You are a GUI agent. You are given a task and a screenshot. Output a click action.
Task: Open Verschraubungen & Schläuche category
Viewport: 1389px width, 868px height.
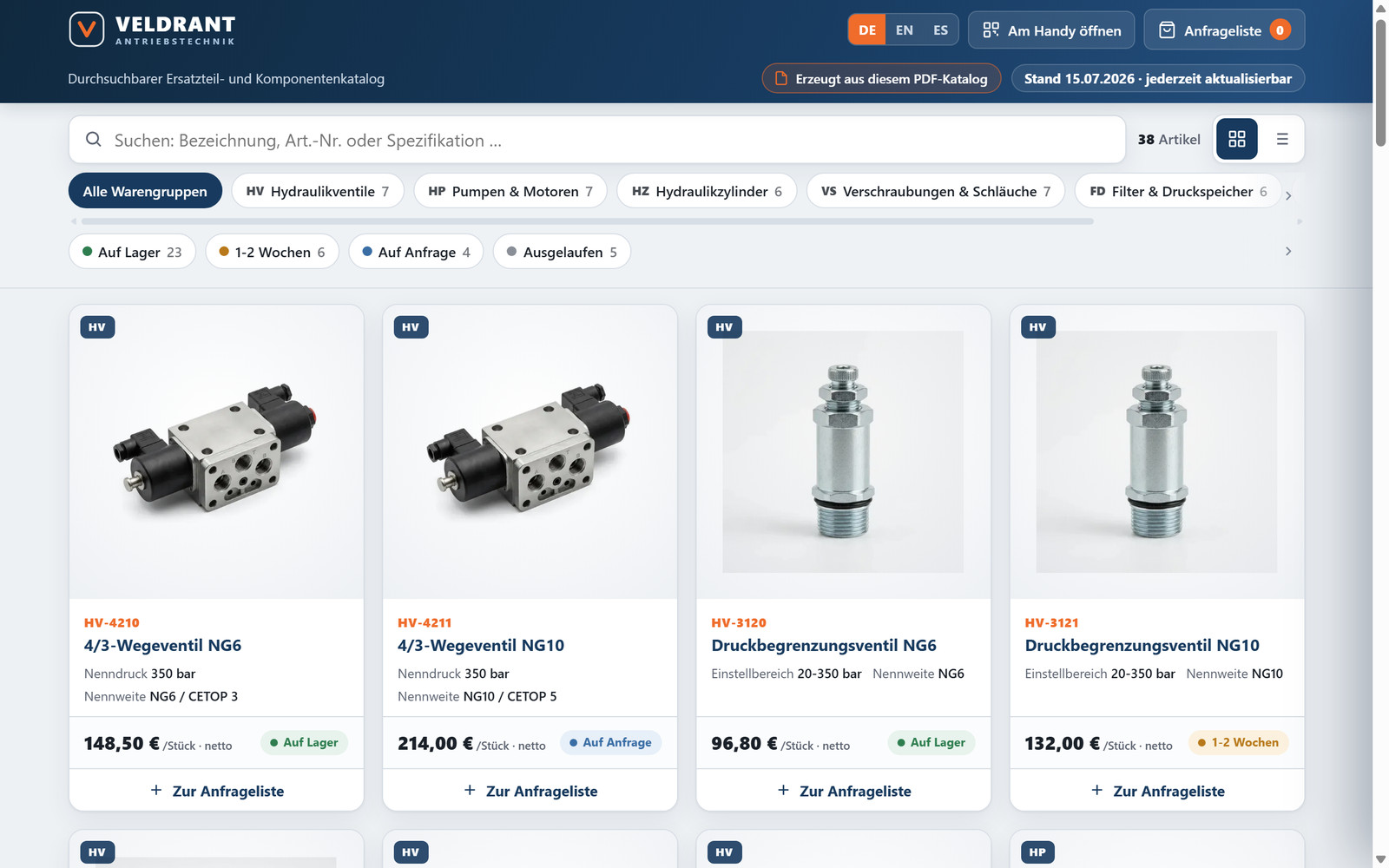tap(936, 191)
